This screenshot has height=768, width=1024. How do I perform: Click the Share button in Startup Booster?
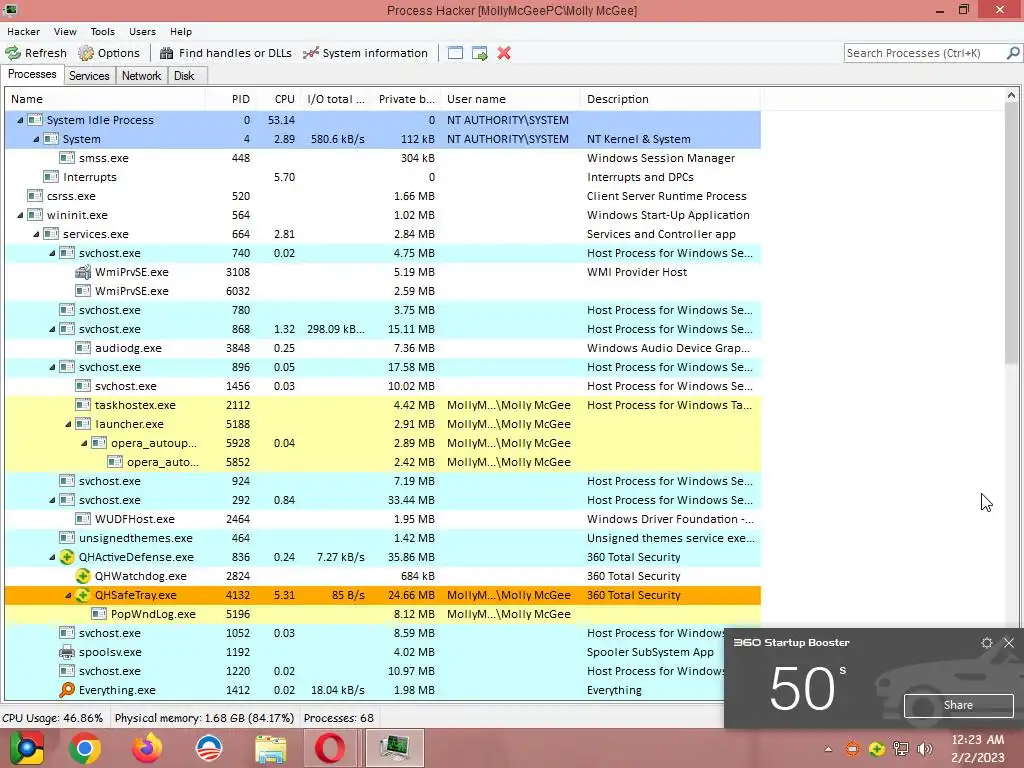point(958,705)
